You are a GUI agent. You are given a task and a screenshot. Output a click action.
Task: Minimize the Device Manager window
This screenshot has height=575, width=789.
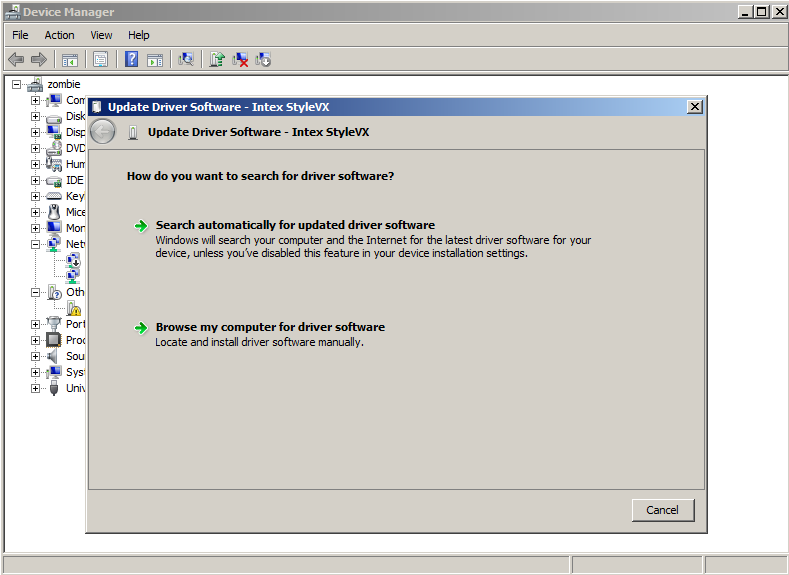[x=746, y=12]
